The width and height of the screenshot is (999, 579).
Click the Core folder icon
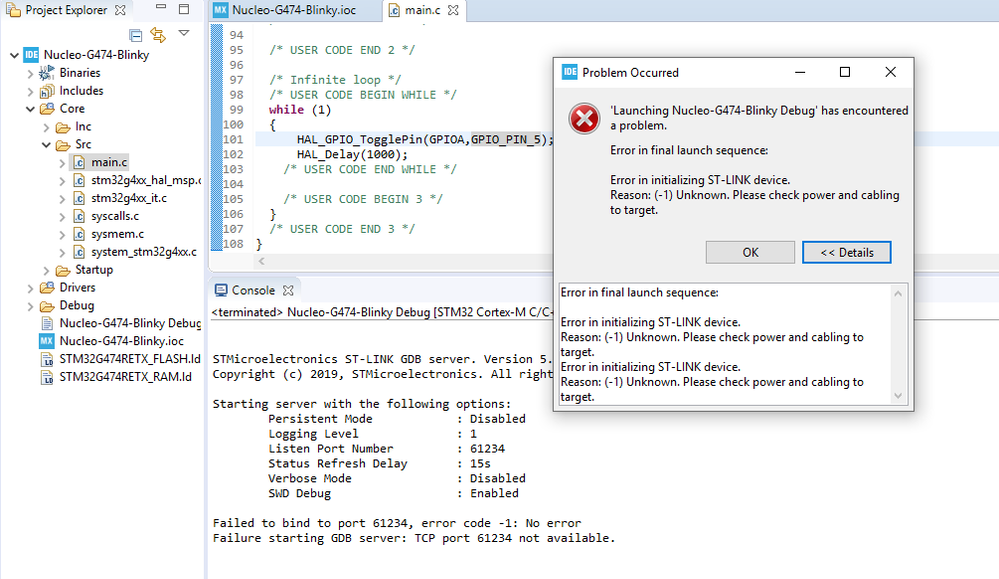tap(47, 109)
